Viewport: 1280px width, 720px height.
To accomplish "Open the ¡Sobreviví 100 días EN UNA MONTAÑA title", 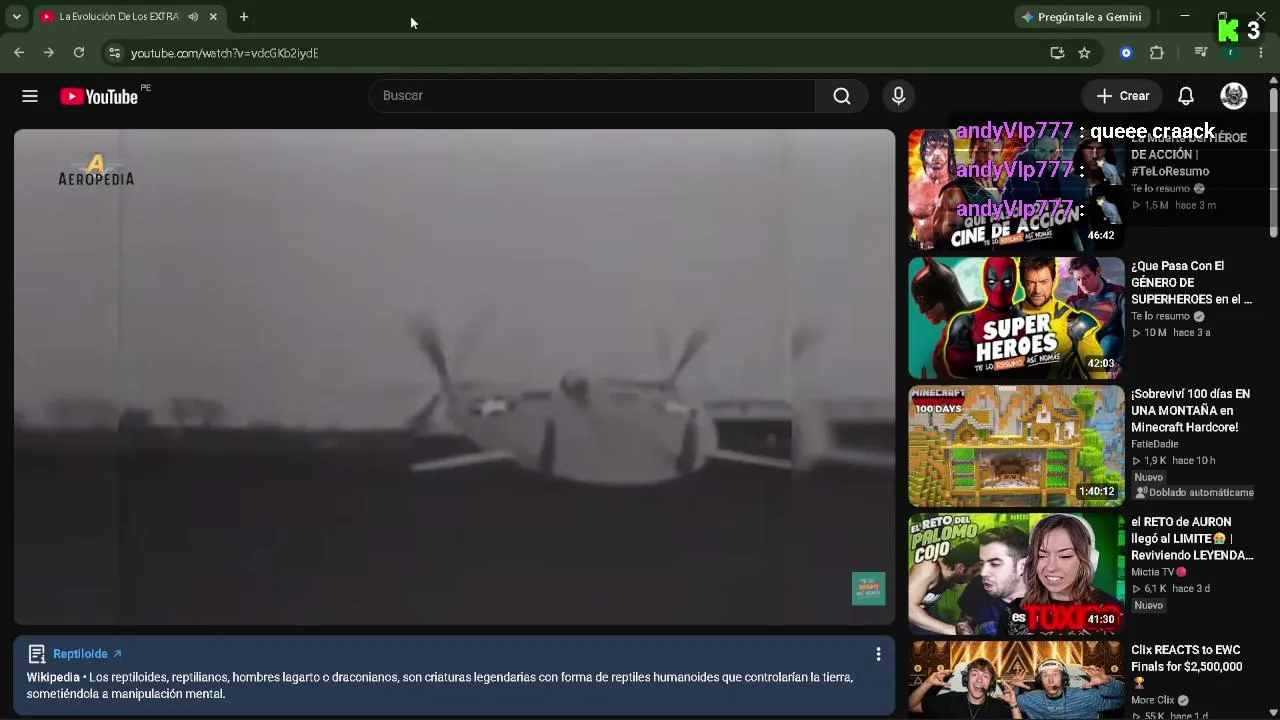I will pyautogui.click(x=1191, y=411).
